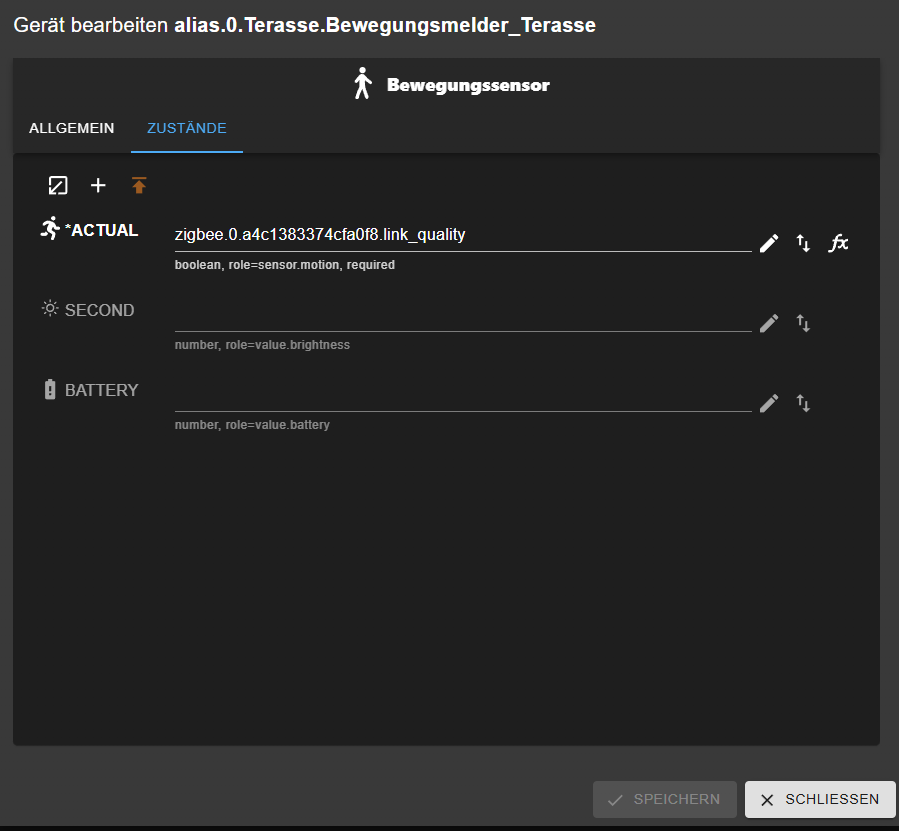Click the running figure icon beside ACTUAL
899x831 pixels.
coord(50,229)
